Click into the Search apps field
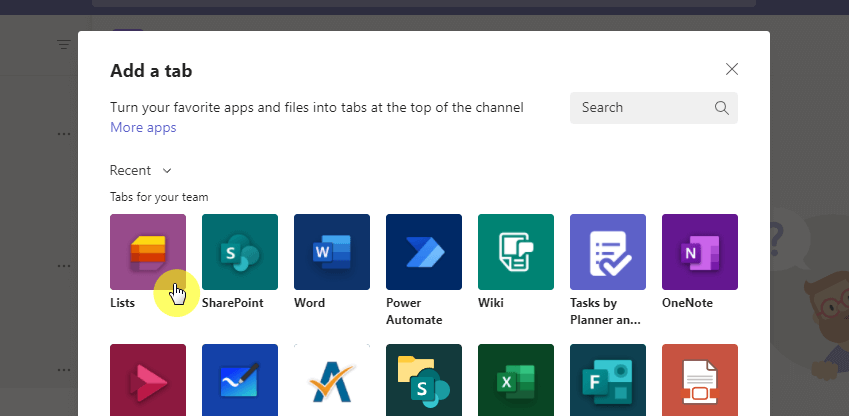The width and height of the screenshot is (849, 416). (654, 108)
